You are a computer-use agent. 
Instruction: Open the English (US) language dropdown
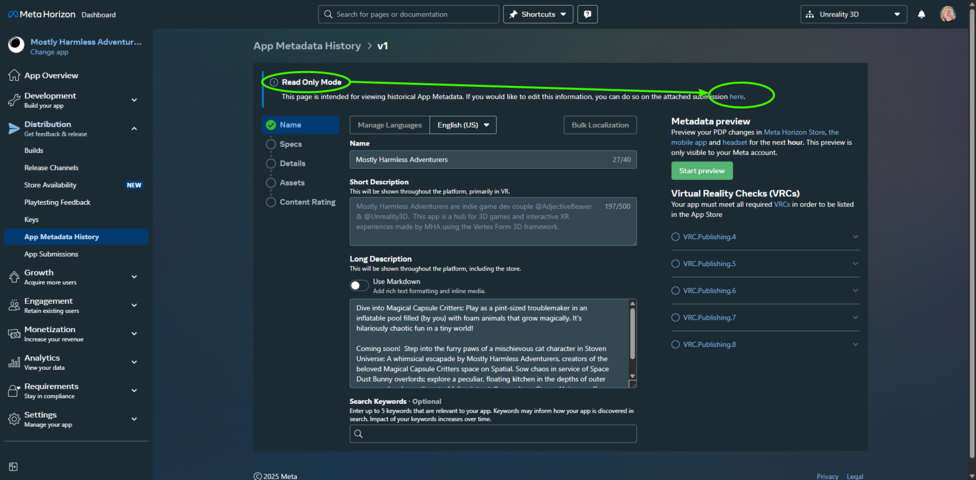463,125
